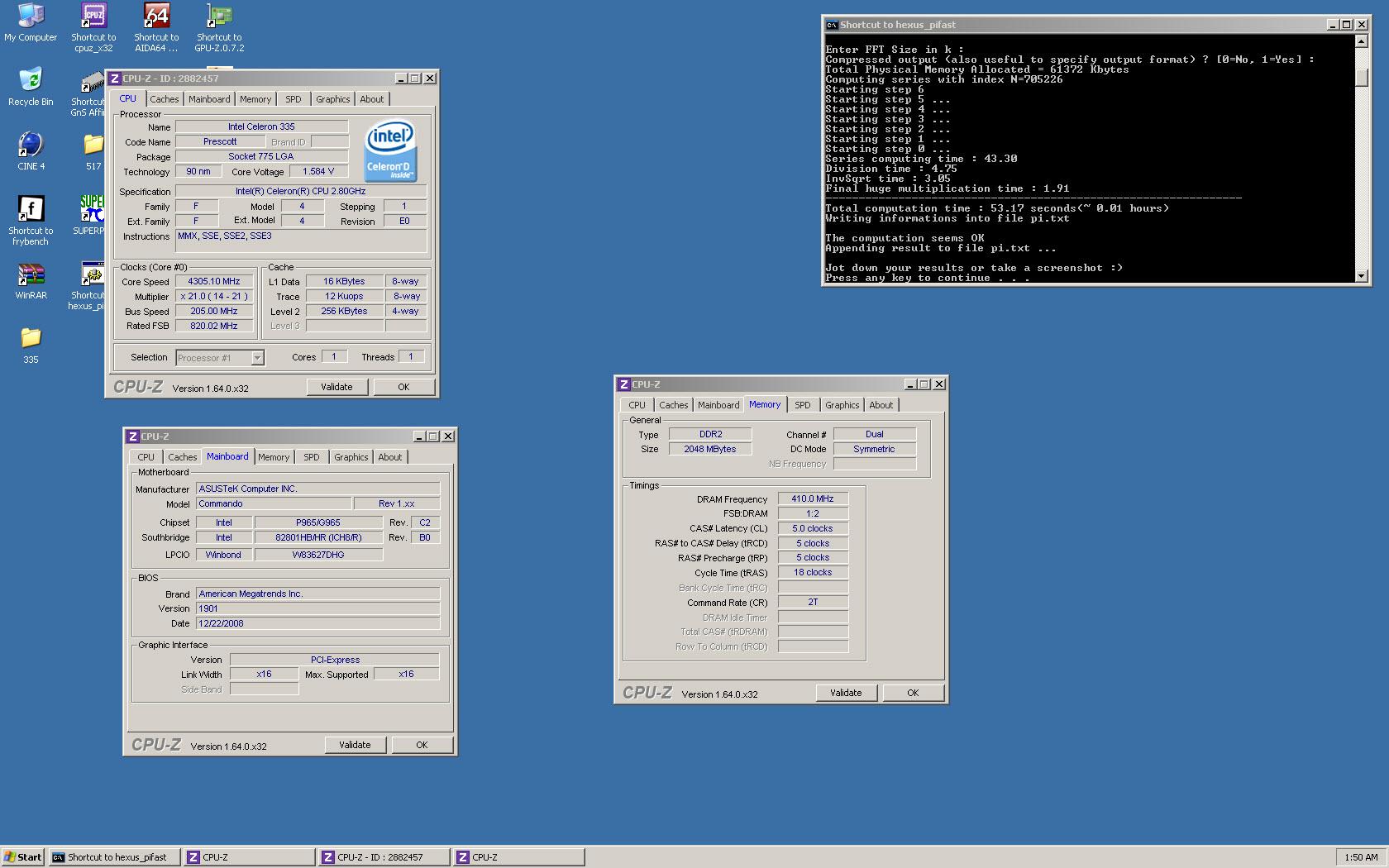Open My Computer desktop icon
1389x868 pixels.
[x=31, y=22]
